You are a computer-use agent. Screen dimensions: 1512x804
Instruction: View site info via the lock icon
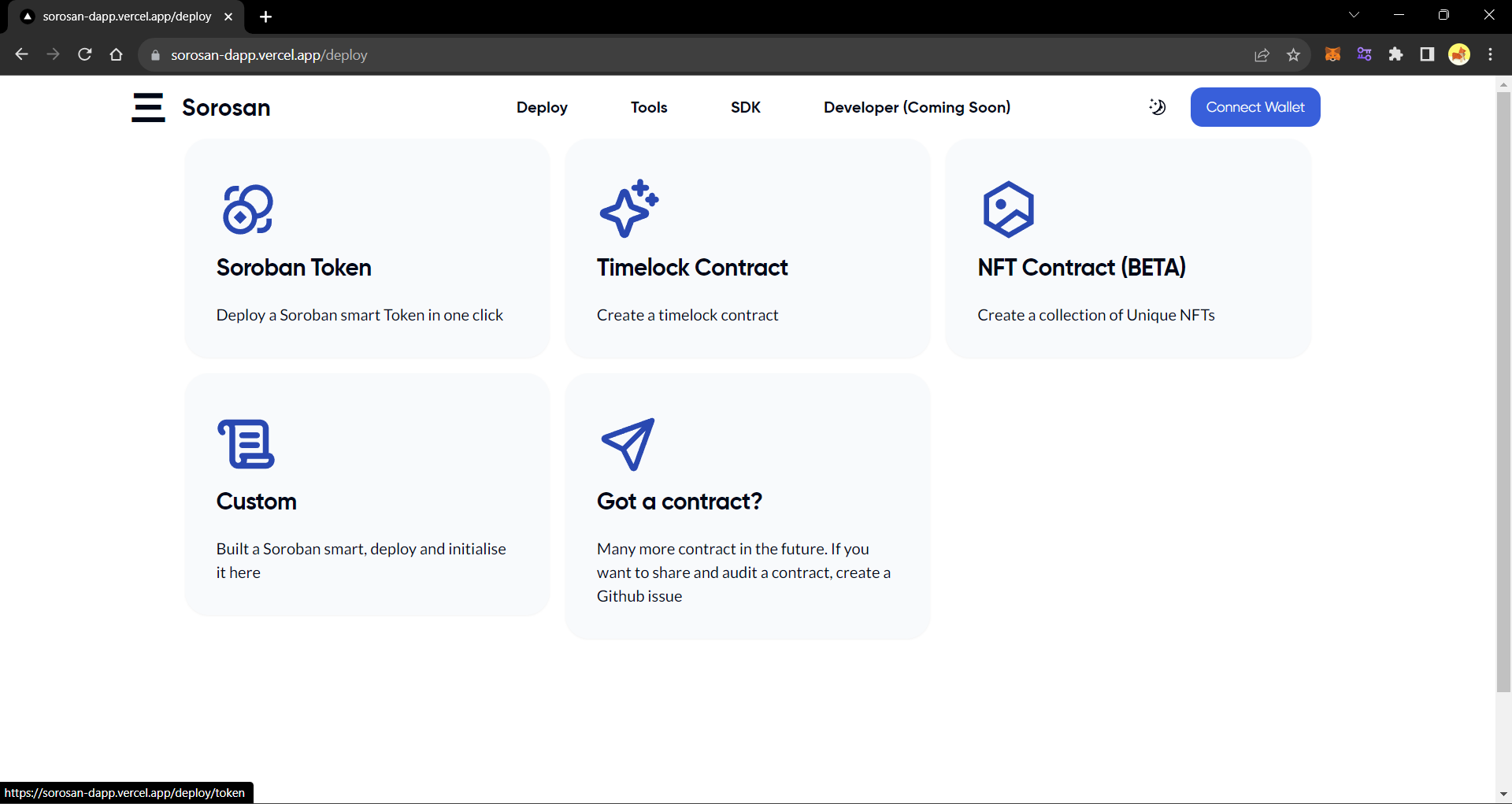click(155, 55)
